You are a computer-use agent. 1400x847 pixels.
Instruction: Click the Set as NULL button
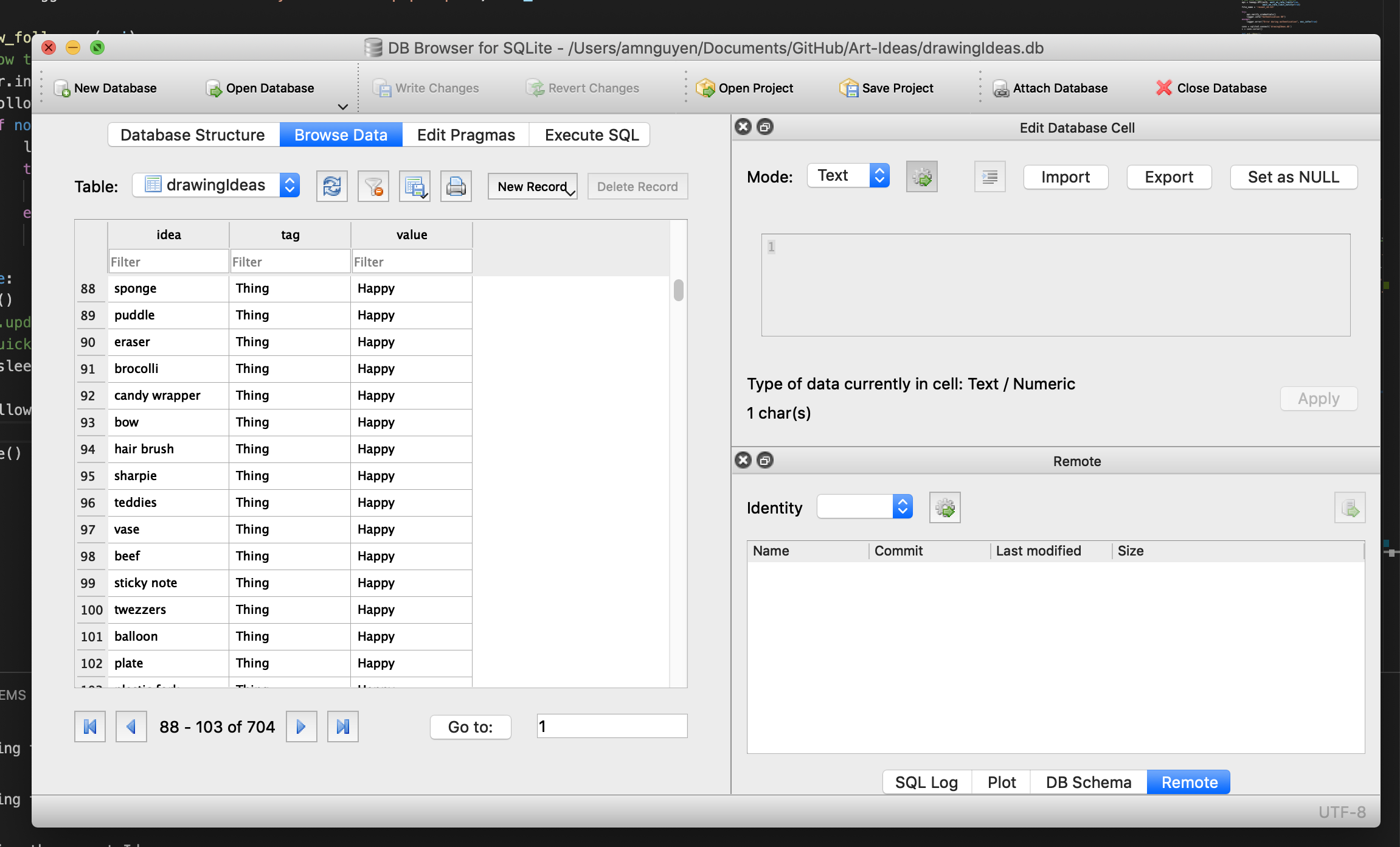1293,177
